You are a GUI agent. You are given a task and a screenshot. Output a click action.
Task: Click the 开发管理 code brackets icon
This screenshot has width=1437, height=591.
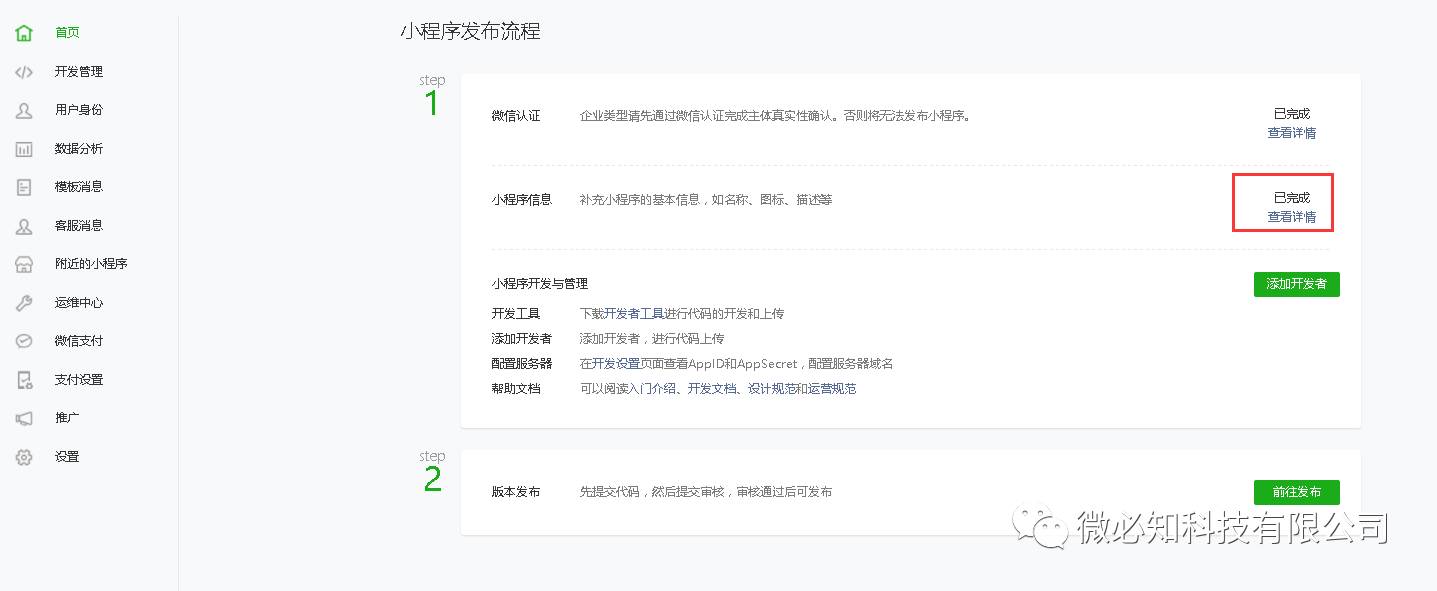(24, 72)
